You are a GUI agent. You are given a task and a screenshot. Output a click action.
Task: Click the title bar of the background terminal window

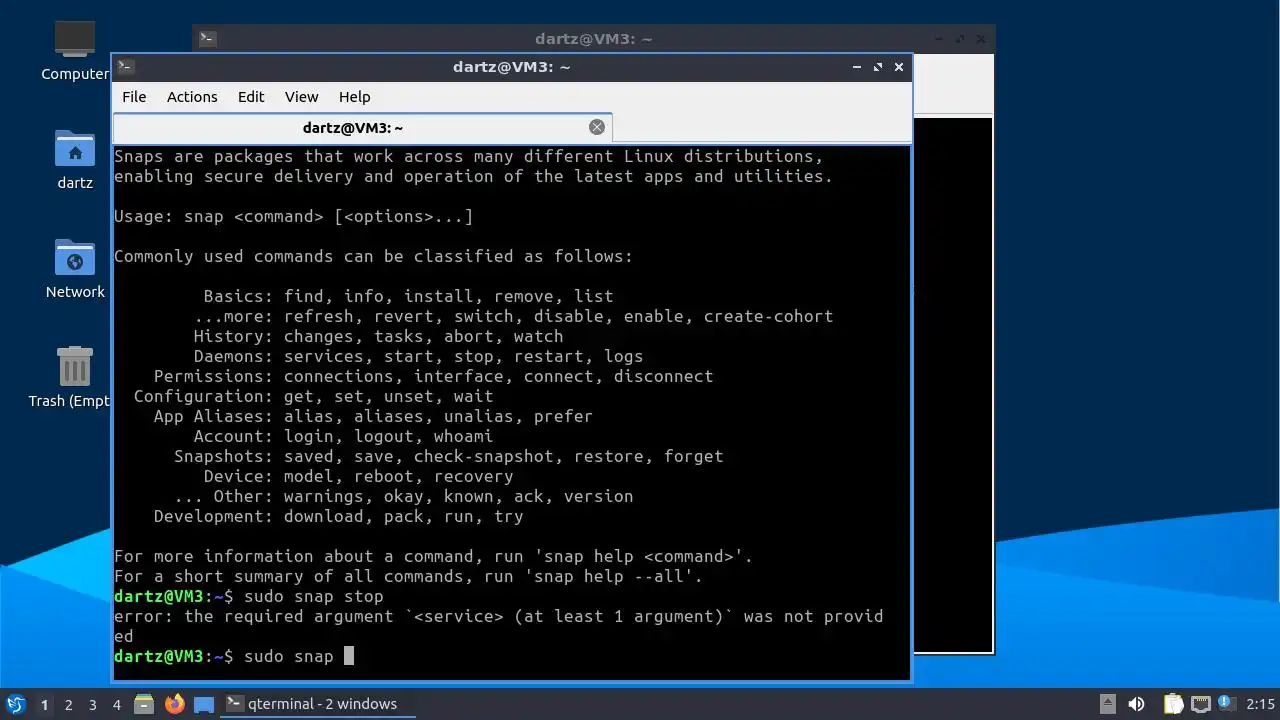[593, 39]
